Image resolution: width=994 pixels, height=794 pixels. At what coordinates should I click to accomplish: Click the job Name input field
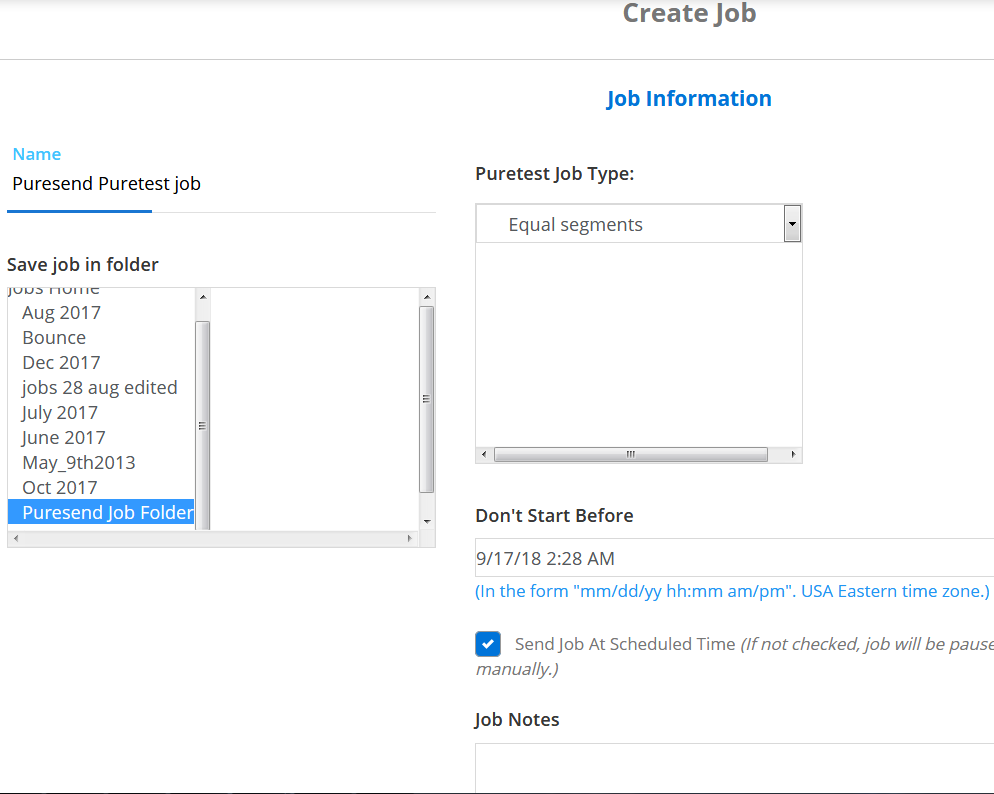[x=221, y=184]
